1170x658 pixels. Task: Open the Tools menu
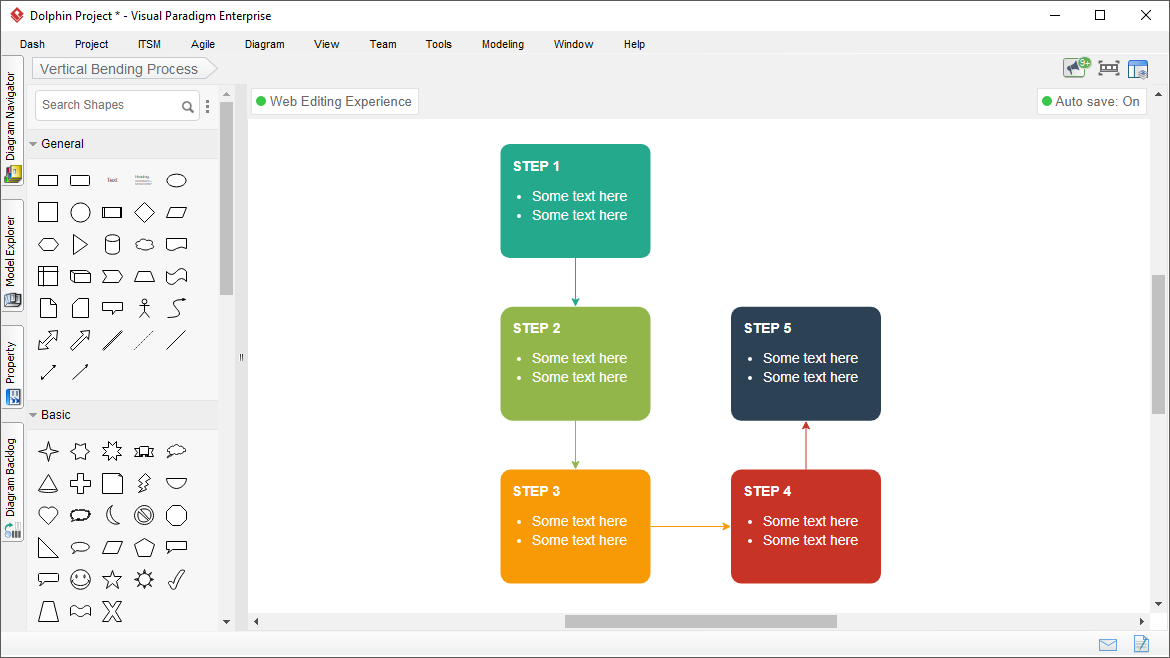click(x=439, y=44)
